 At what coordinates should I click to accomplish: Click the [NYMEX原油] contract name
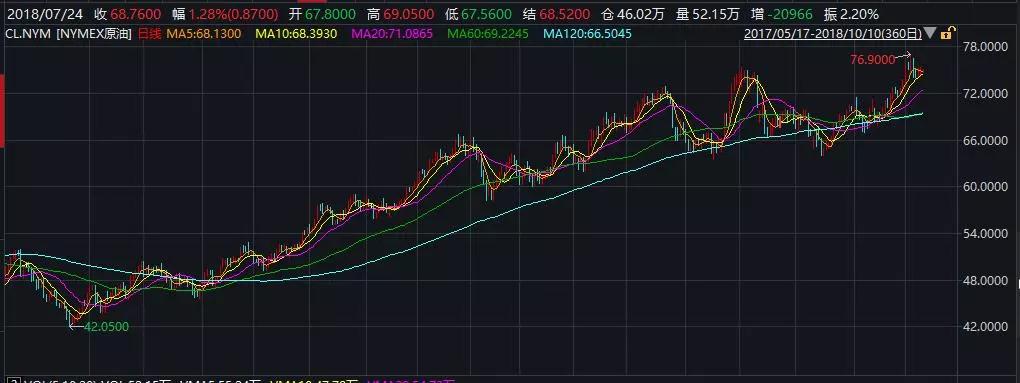[x=93, y=34]
